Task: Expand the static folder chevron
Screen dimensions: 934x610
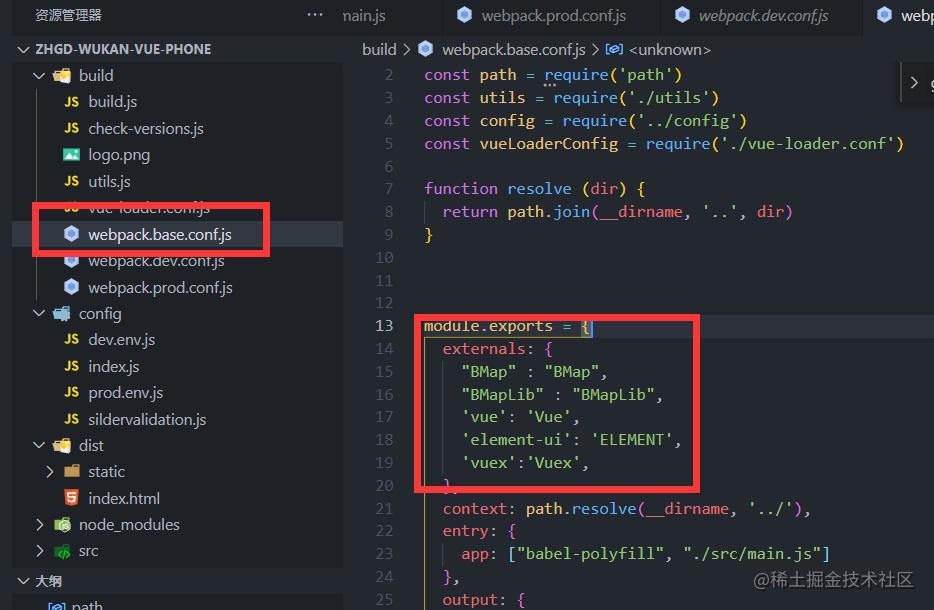Action: tap(50, 472)
